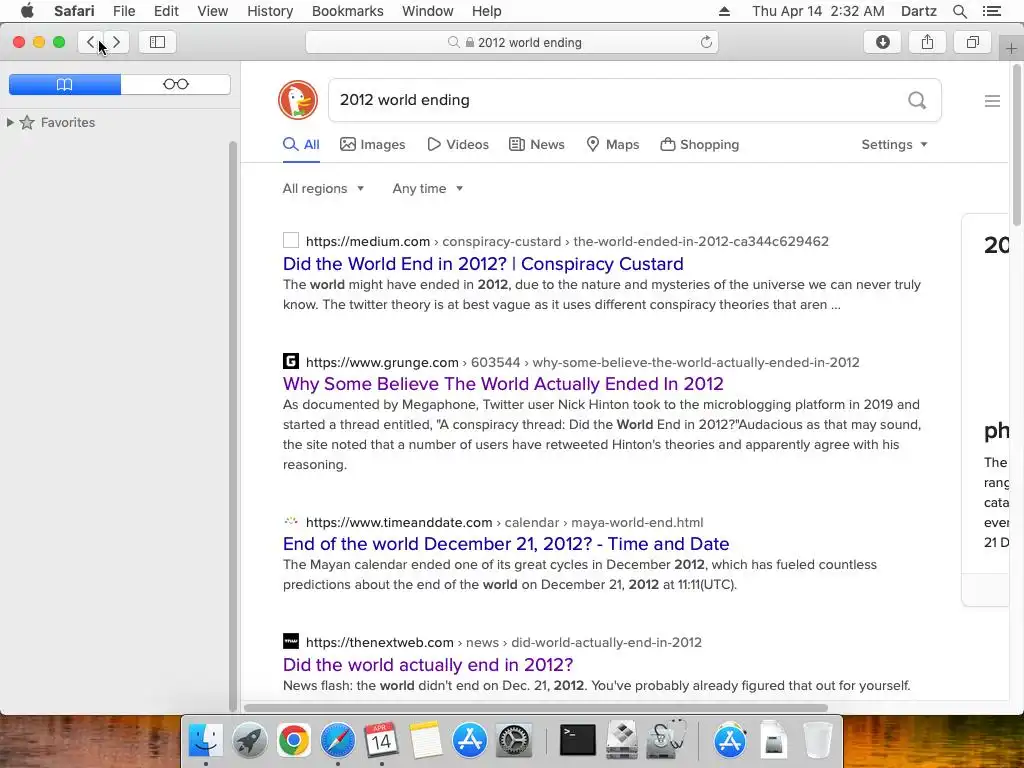The height and width of the screenshot is (768, 1024).
Task: Expand the Favorites folder triangle
Action: [10, 122]
